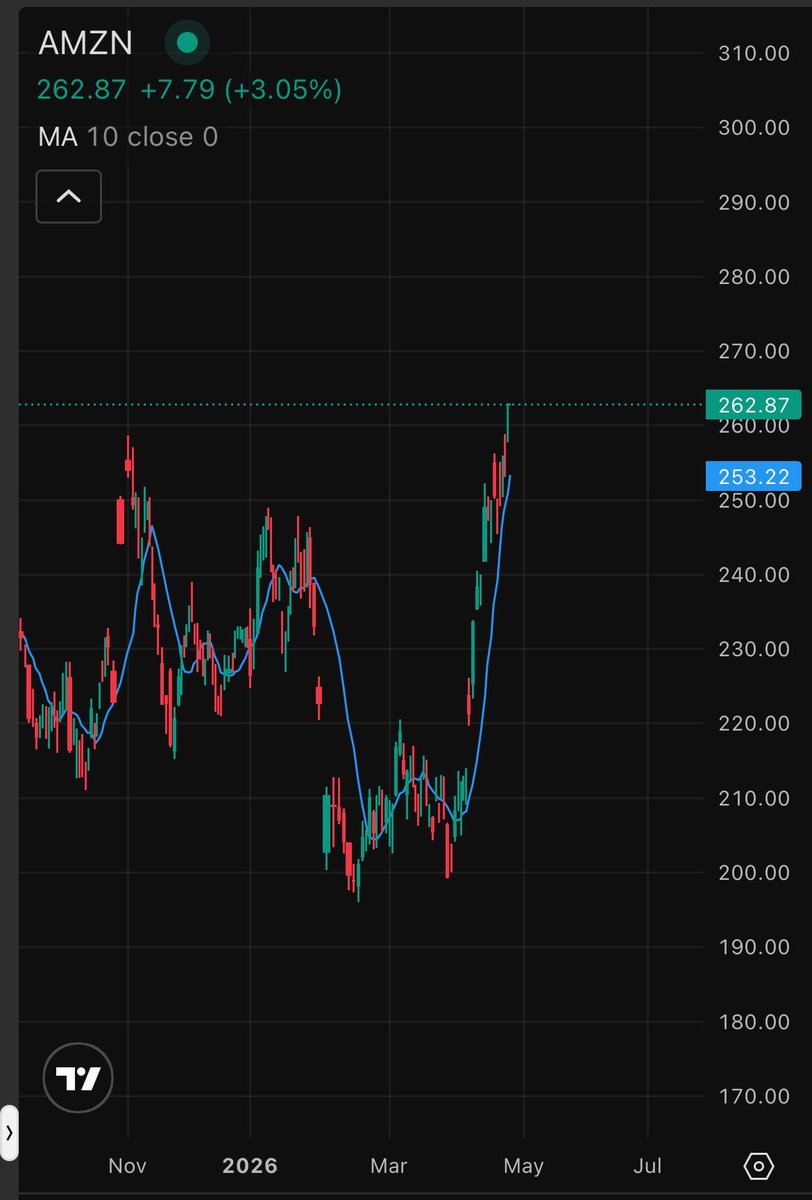Click the 262.87 last price in the header
Image resolution: width=812 pixels, height=1200 pixels.
pyautogui.click(x=81, y=90)
